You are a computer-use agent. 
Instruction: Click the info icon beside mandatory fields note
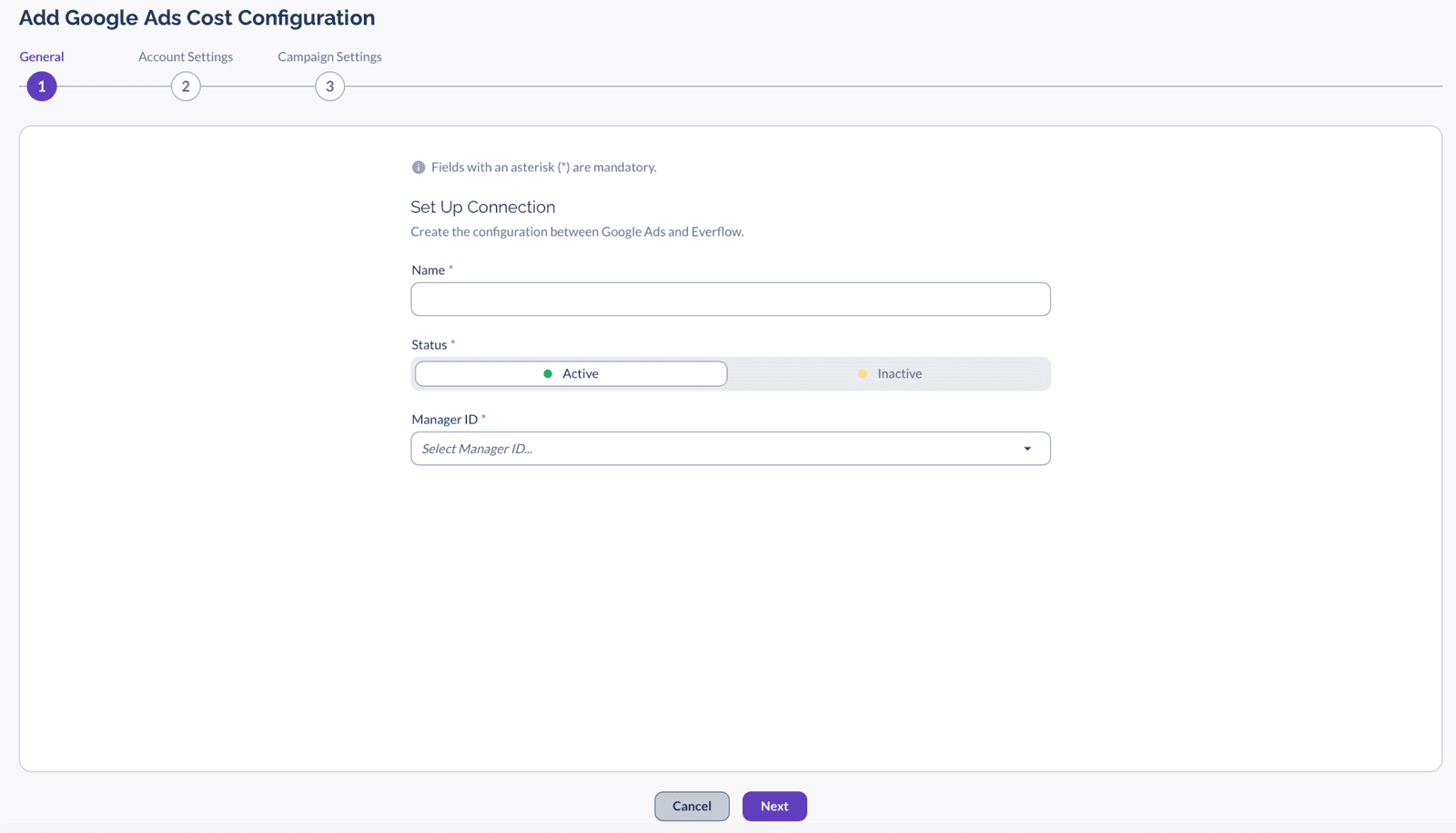tap(419, 168)
